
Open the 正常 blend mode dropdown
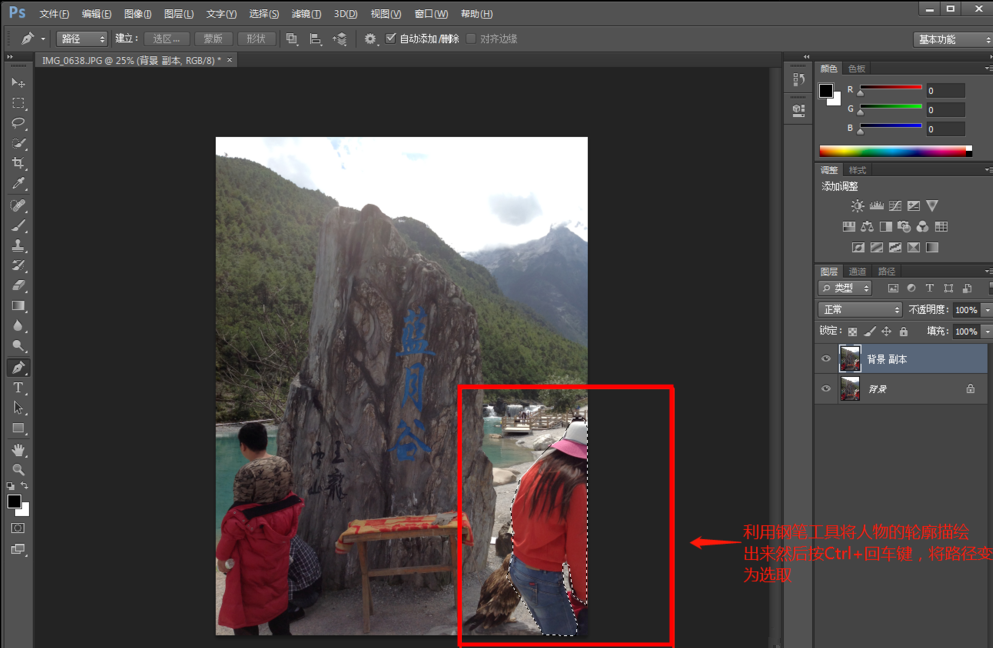point(859,310)
